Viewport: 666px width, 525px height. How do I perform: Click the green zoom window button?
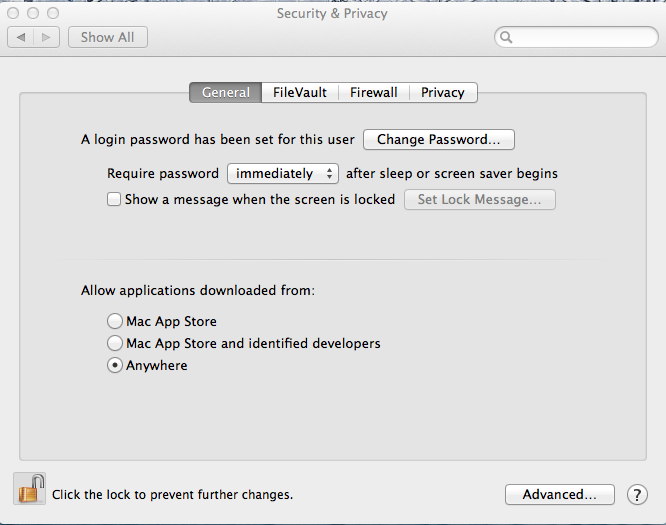click(x=53, y=13)
